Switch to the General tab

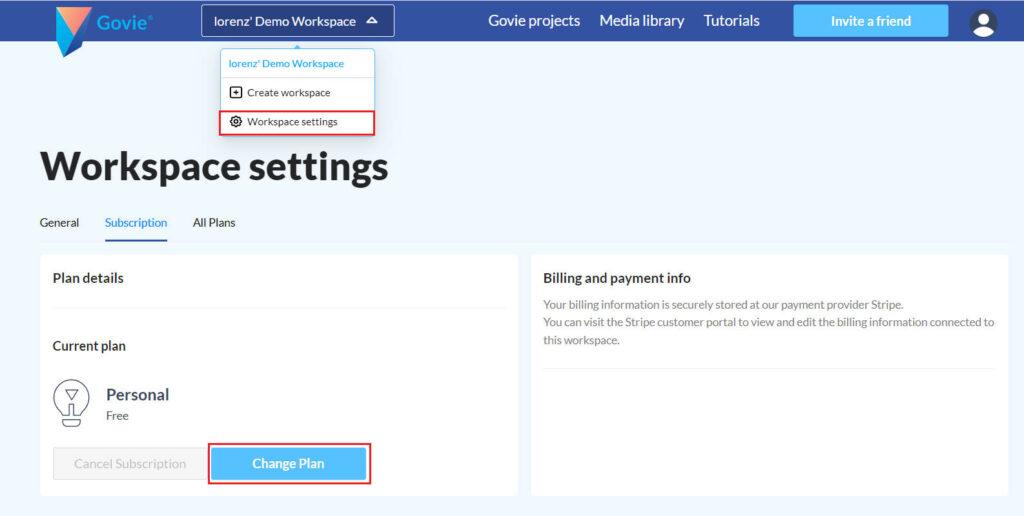tap(59, 223)
